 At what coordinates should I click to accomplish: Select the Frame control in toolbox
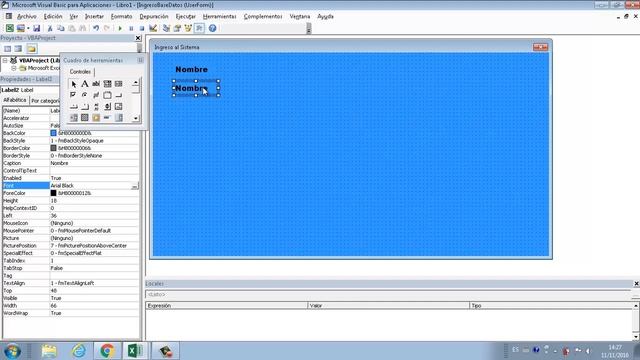pyautogui.click(x=107, y=95)
